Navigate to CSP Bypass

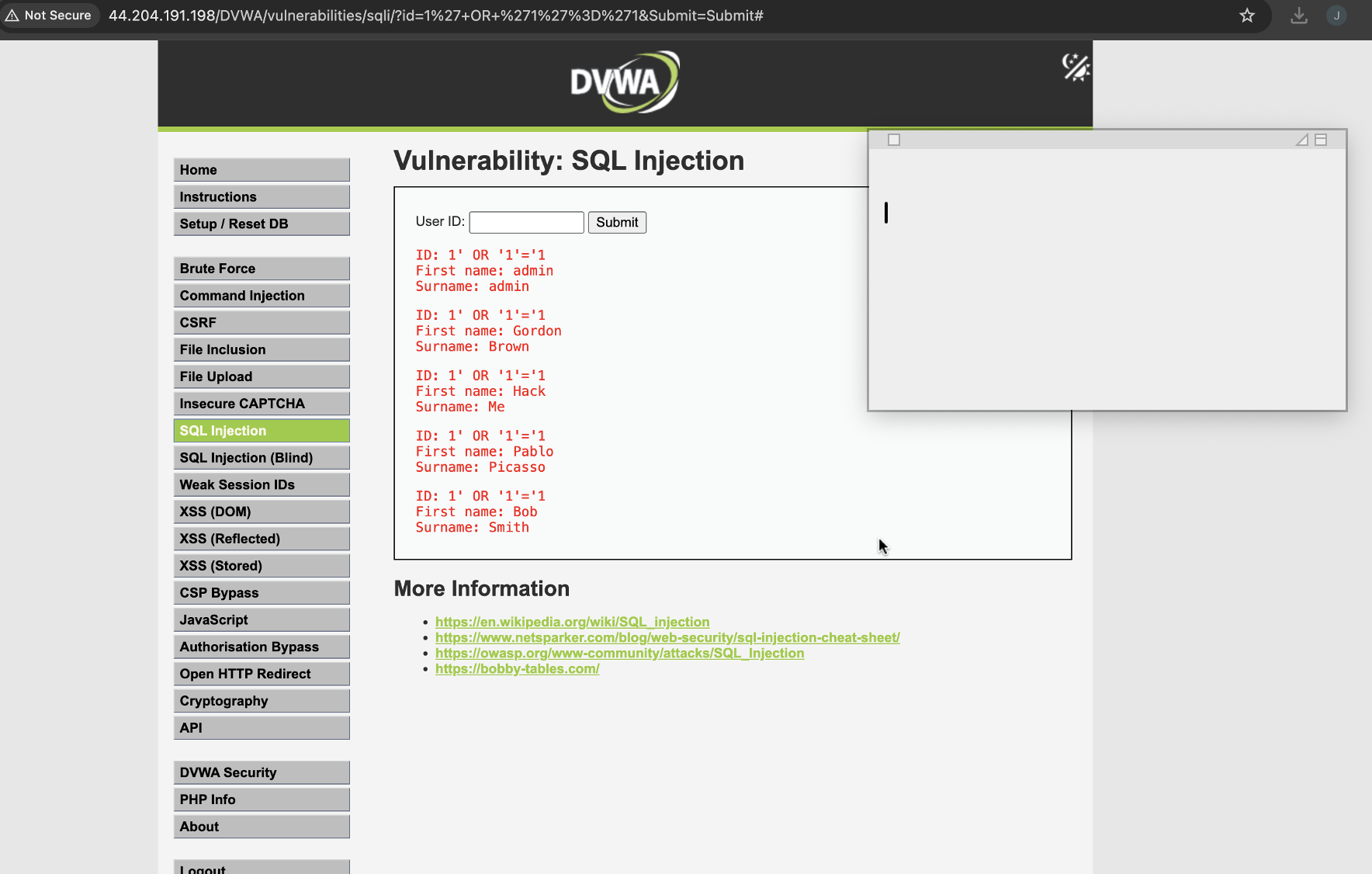(x=262, y=593)
